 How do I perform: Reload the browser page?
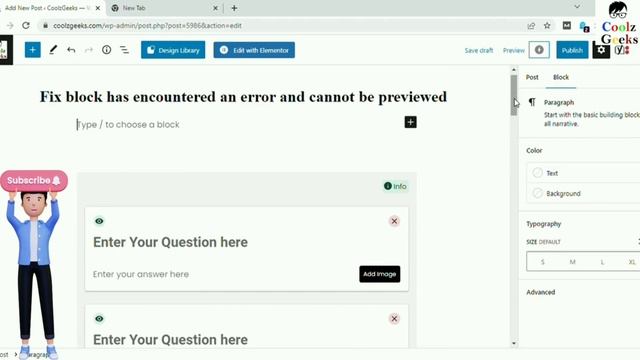click(x=26, y=25)
